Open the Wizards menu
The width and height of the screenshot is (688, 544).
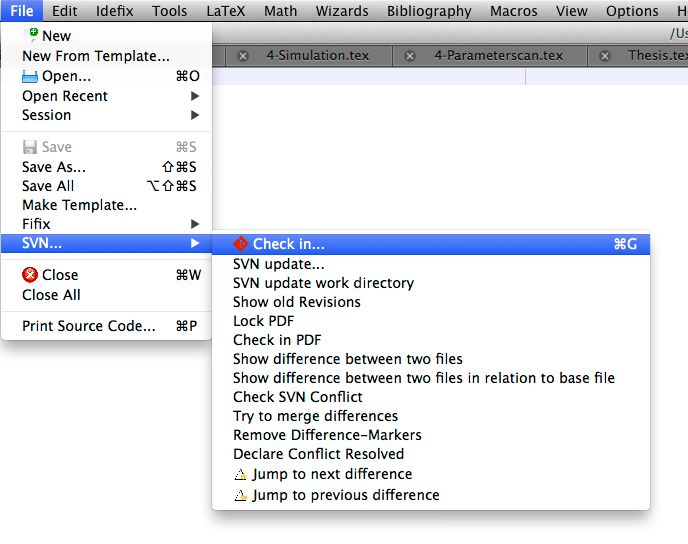tap(342, 11)
